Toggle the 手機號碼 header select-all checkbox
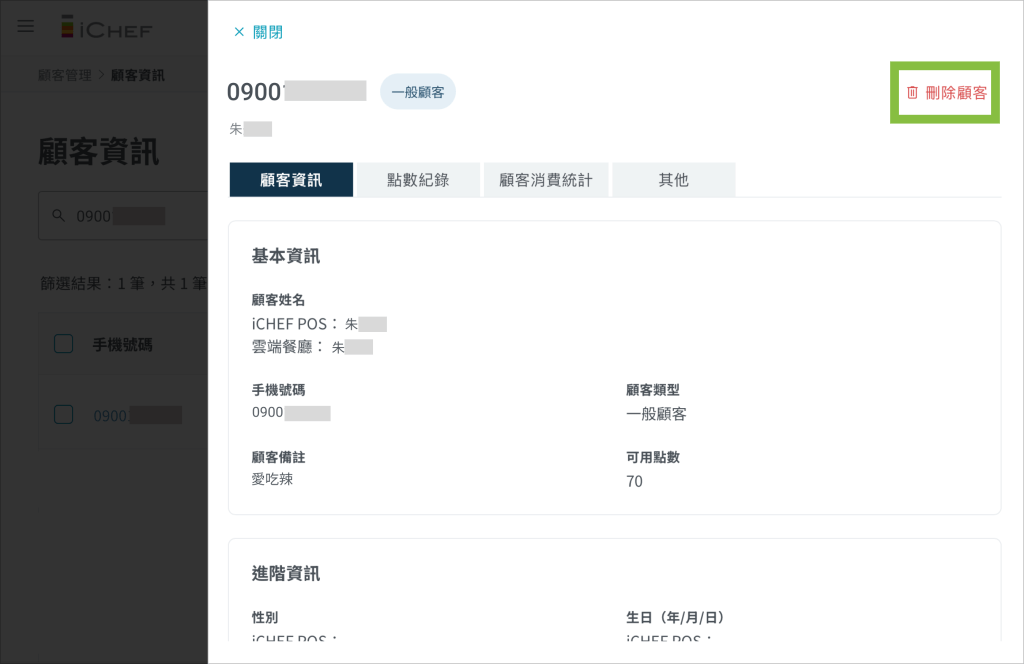The width and height of the screenshot is (1024, 664). (x=63, y=344)
